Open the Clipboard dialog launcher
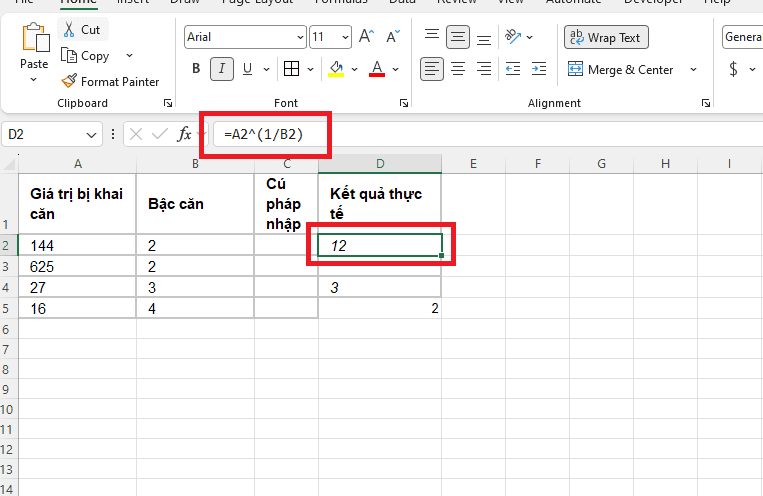This screenshot has width=763, height=496. (x=168, y=103)
